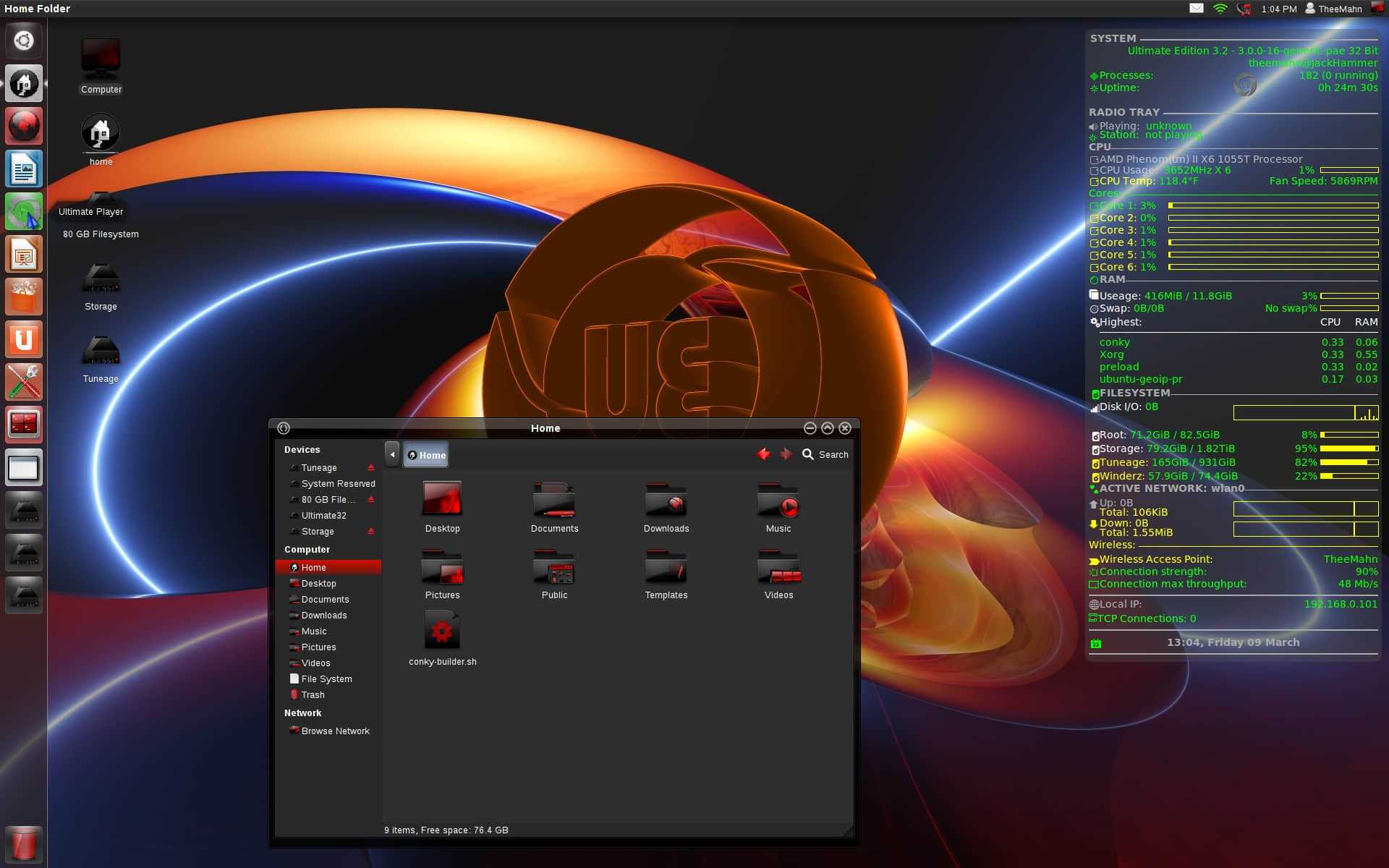Click the mail envelope icon in the system tray
Screen dimensions: 1389x868
click(1197, 9)
